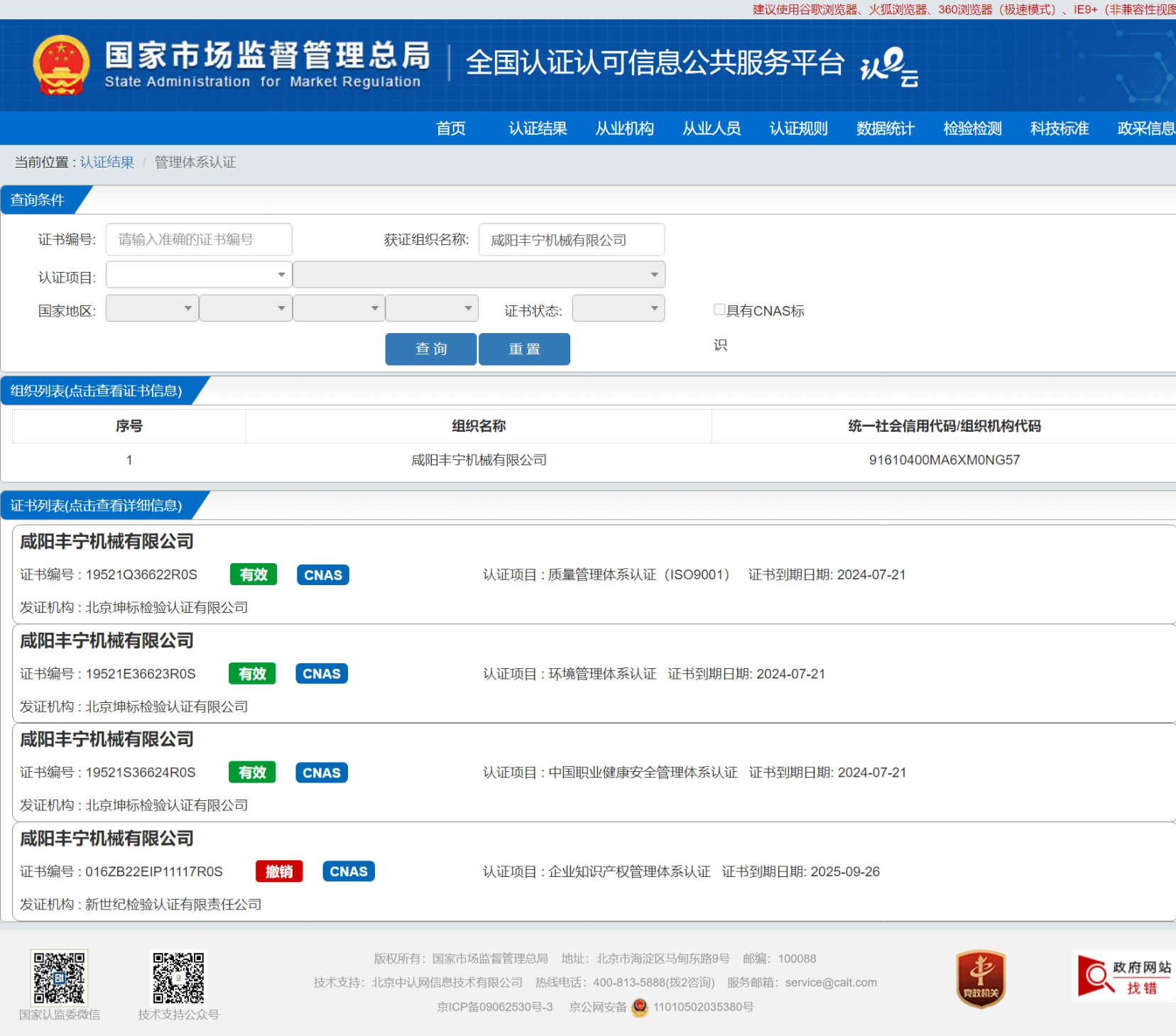The width and height of the screenshot is (1176, 1036).
Task: Click 有效 badge for certificate 19521S36624R0S
Action: (x=252, y=772)
